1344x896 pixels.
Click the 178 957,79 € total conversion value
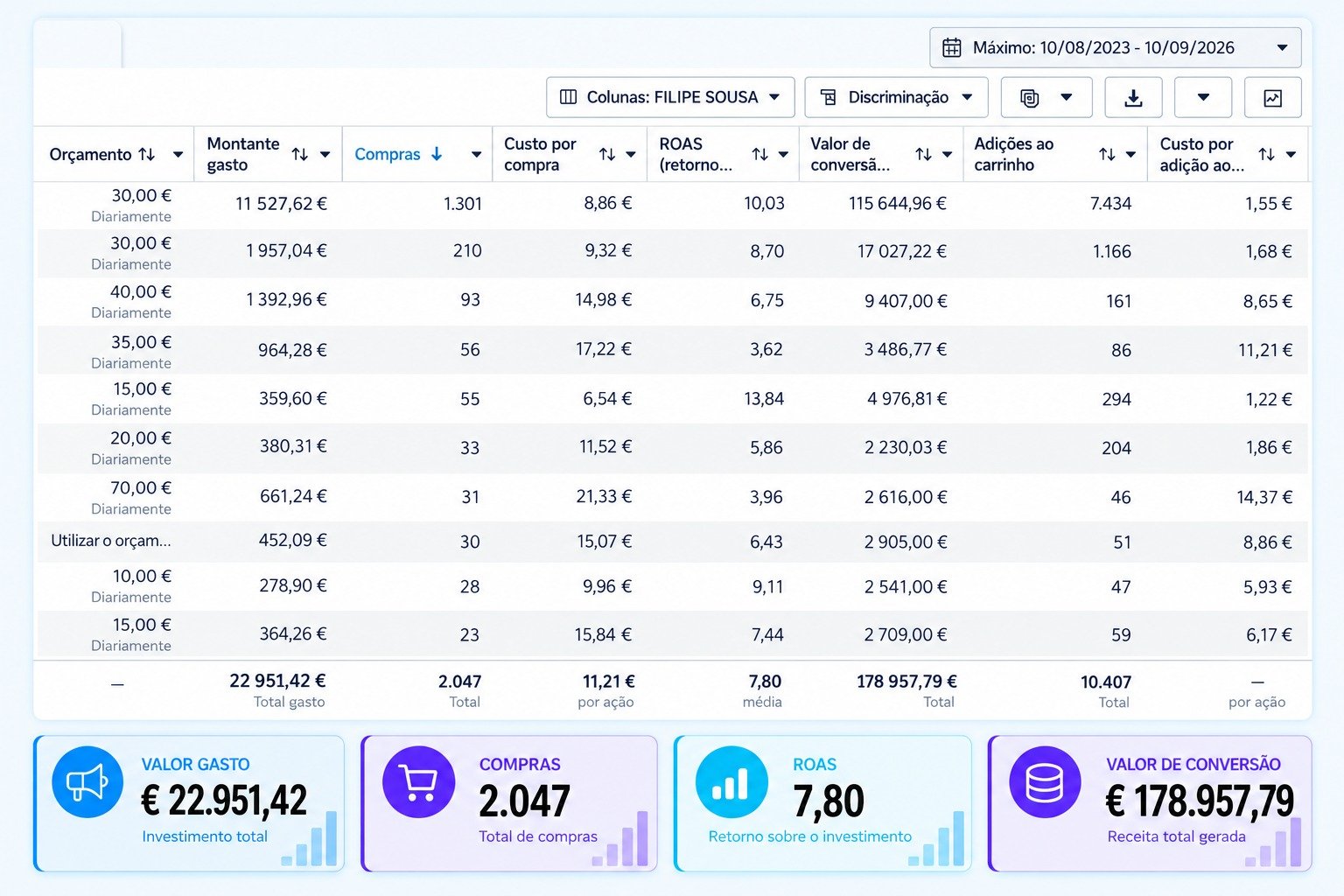click(906, 681)
